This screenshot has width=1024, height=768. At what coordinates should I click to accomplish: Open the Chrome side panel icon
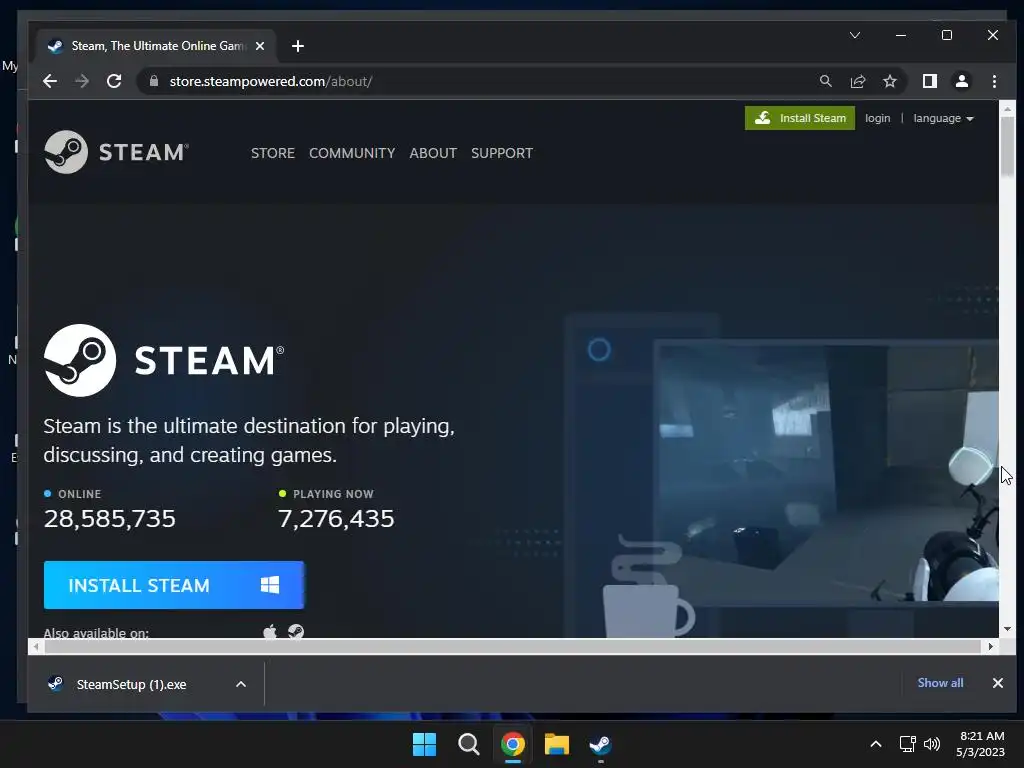coord(929,81)
